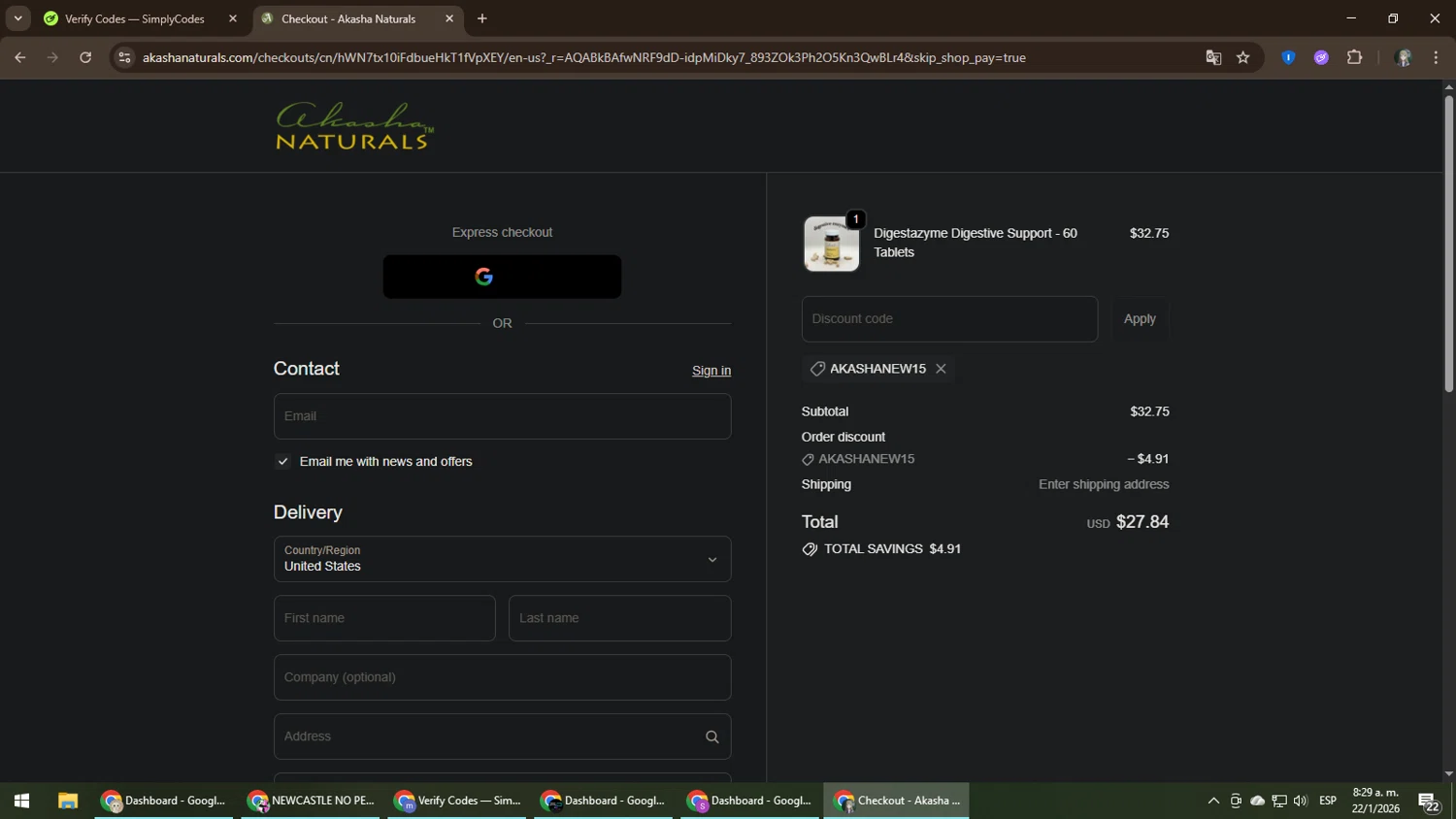The image size is (1456, 819).
Task: Open the Chrome profile avatar
Action: pyautogui.click(x=1403, y=57)
